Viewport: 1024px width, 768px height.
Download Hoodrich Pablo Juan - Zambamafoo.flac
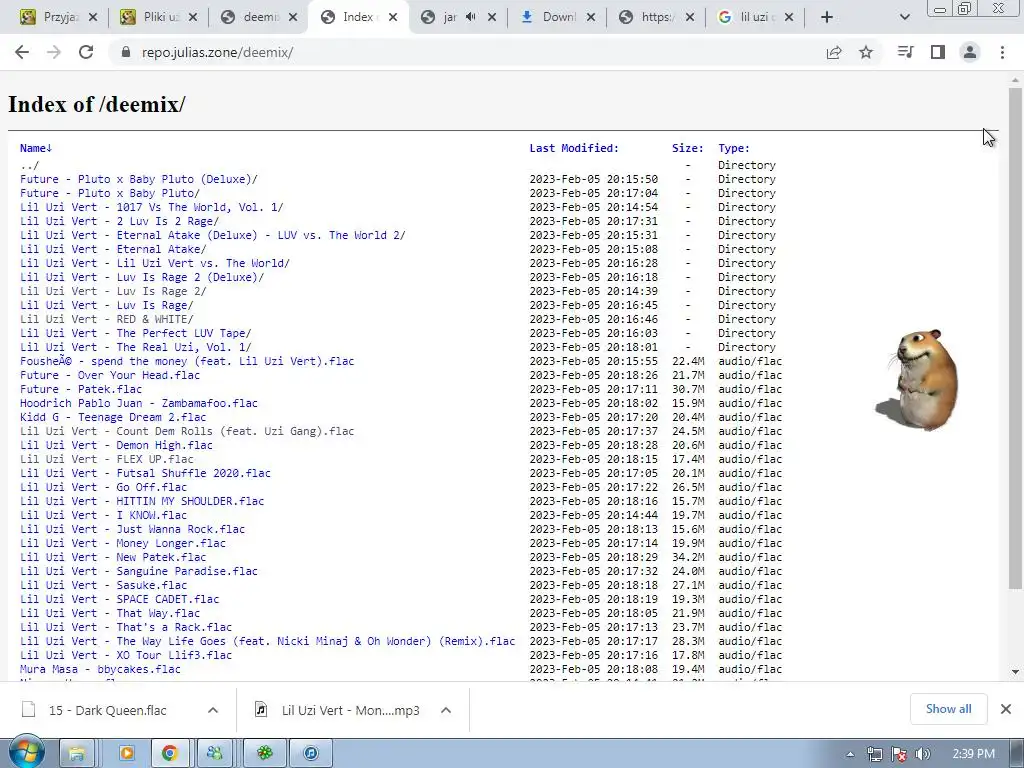point(138,403)
